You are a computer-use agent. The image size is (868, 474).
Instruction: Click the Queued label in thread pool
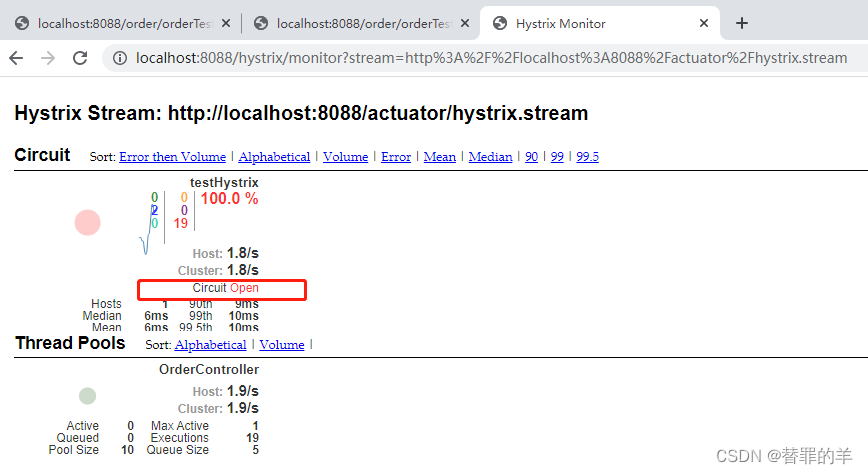[78, 437]
